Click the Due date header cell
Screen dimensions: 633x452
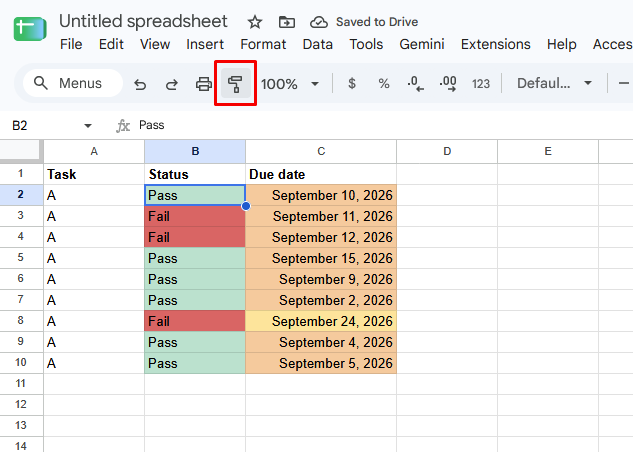321,174
